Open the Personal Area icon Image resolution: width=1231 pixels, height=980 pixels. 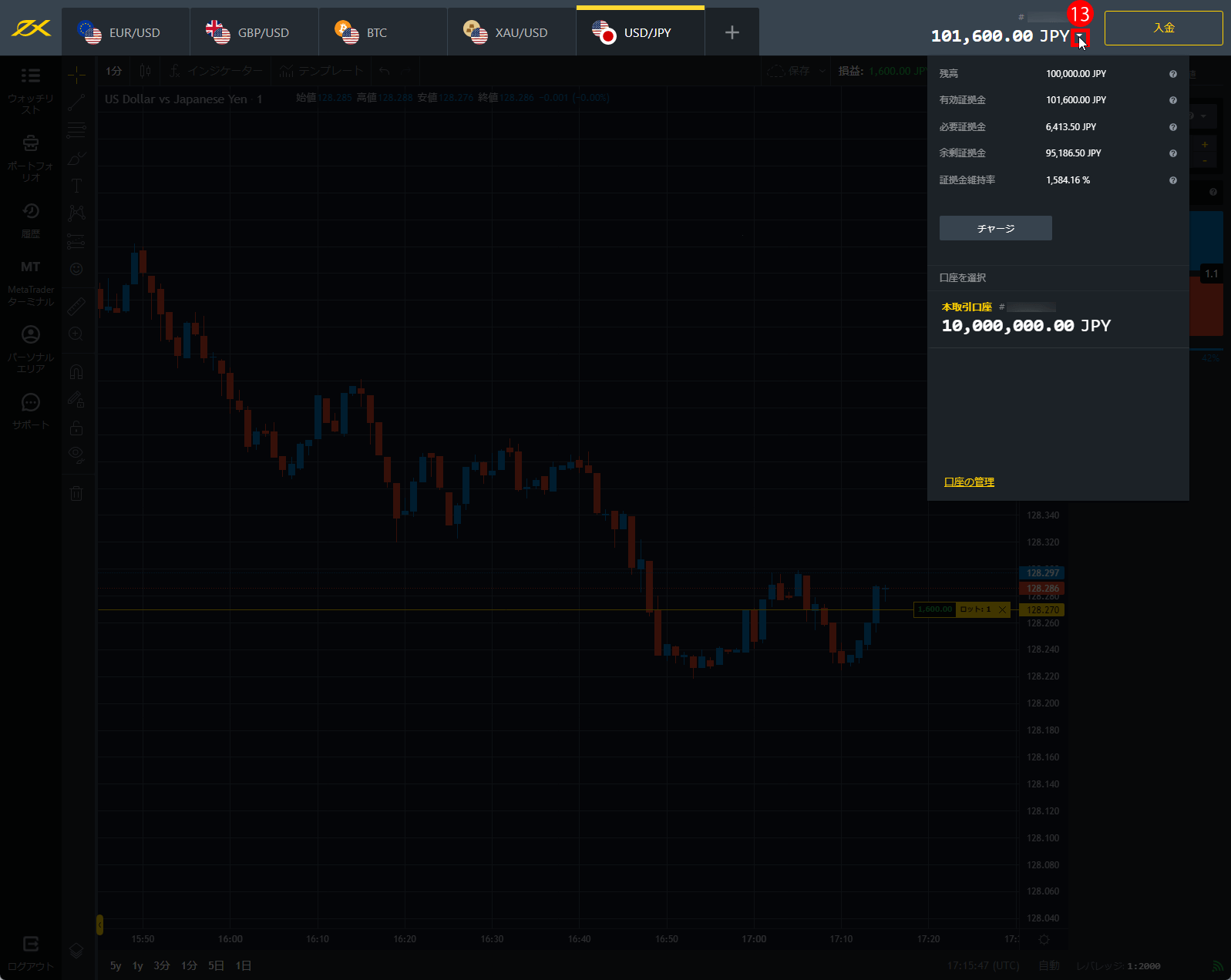click(x=31, y=334)
